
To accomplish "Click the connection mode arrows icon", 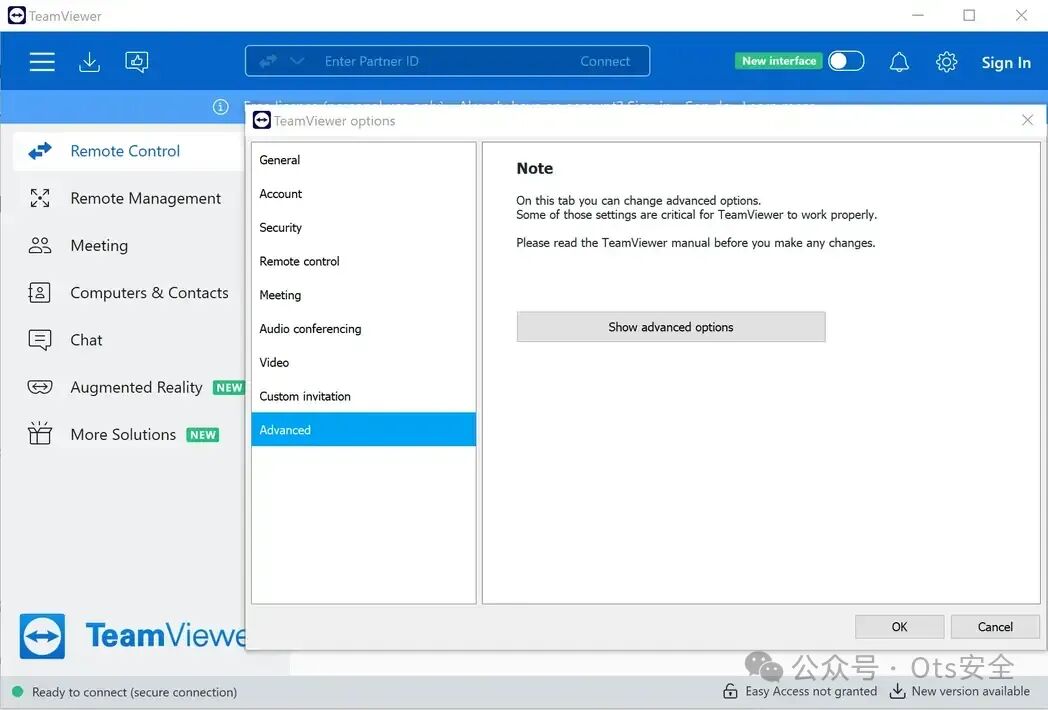I will coord(268,62).
